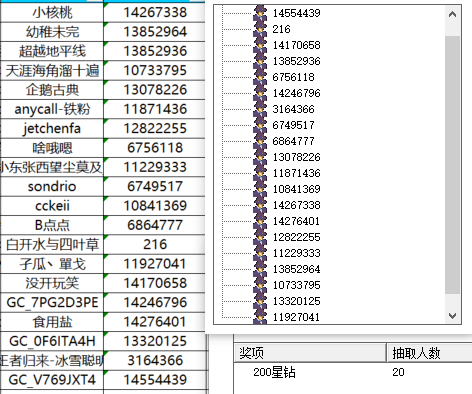Select the avatar icon next to 6756118
Screen dimensions: 472x394
point(260,77)
